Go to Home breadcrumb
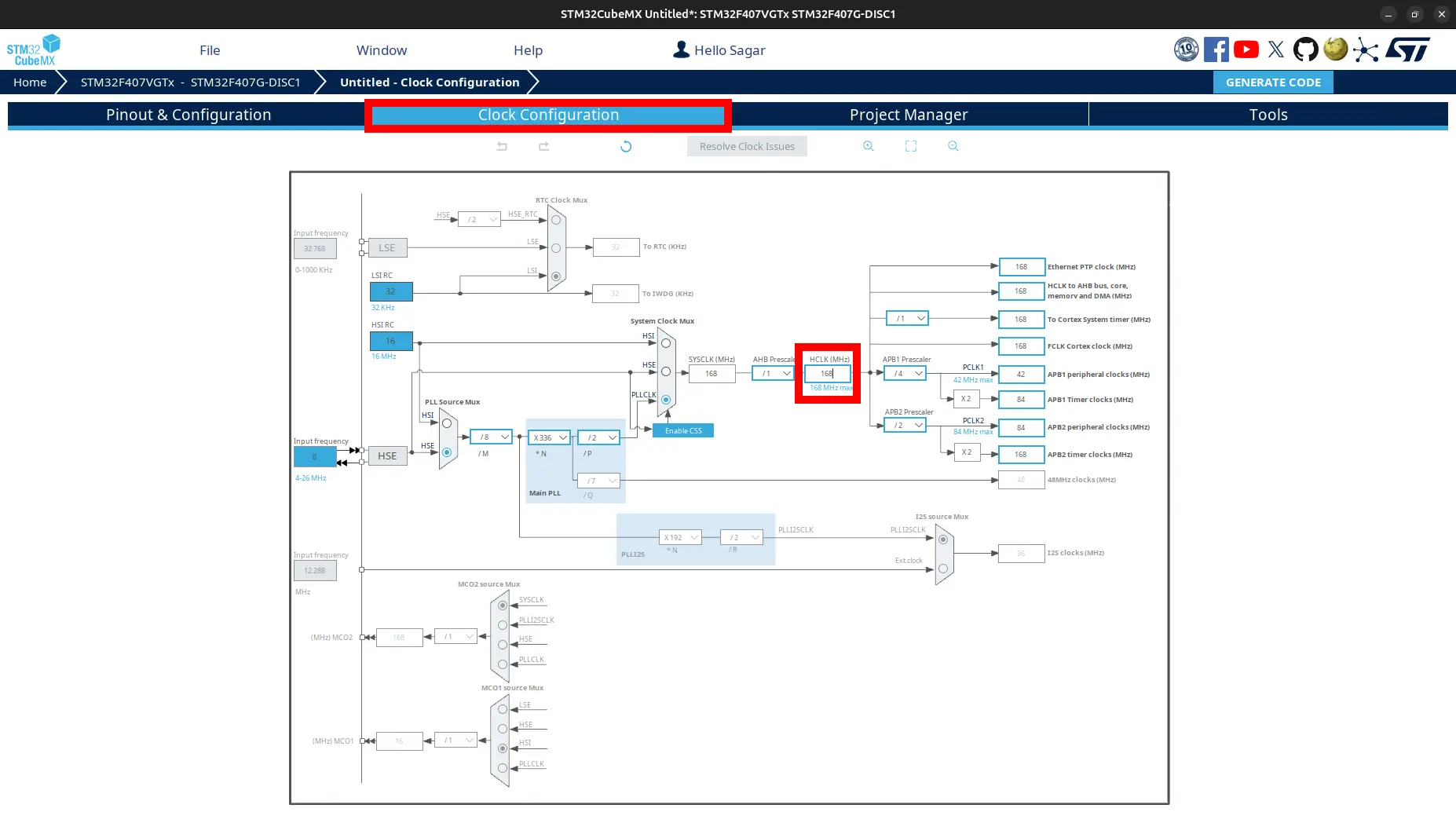This screenshot has width=1456, height=823. coord(30,82)
